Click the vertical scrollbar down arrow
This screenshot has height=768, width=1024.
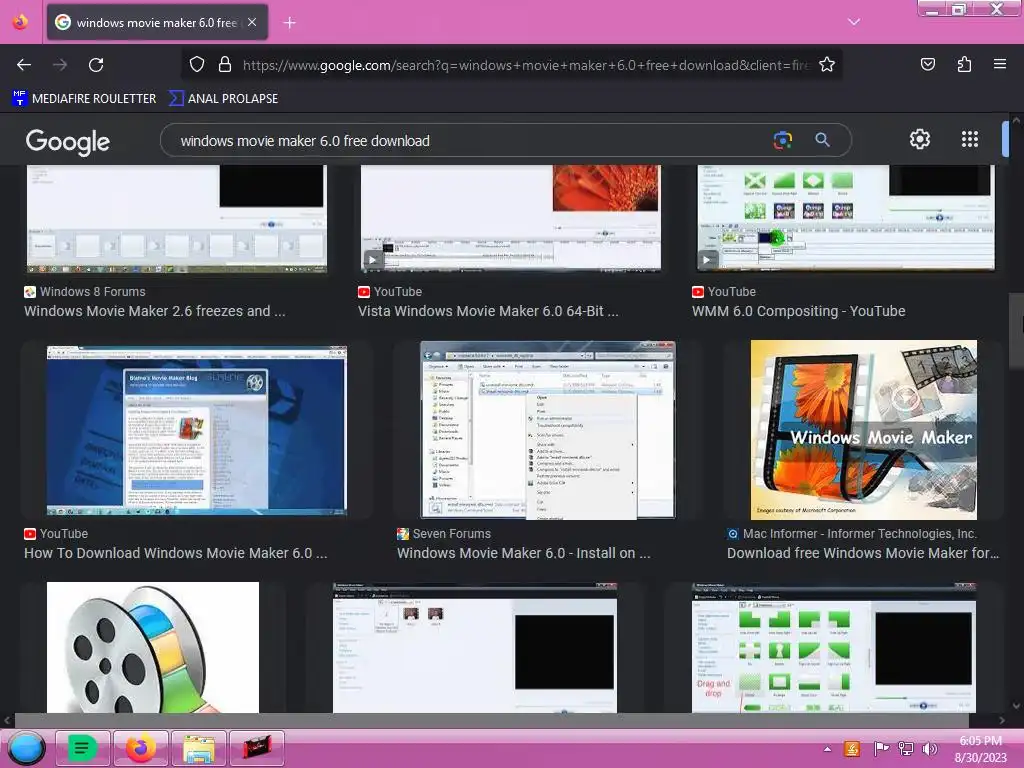[1016, 706]
